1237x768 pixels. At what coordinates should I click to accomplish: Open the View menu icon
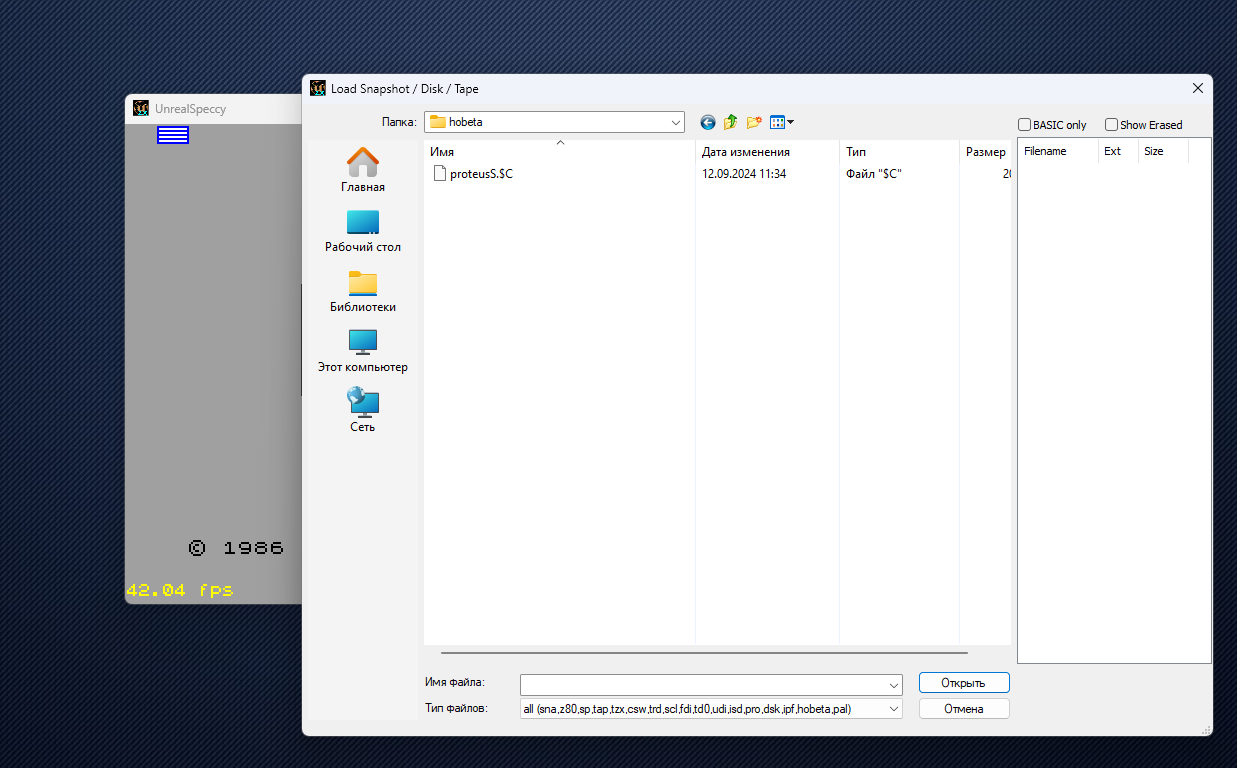click(782, 122)
